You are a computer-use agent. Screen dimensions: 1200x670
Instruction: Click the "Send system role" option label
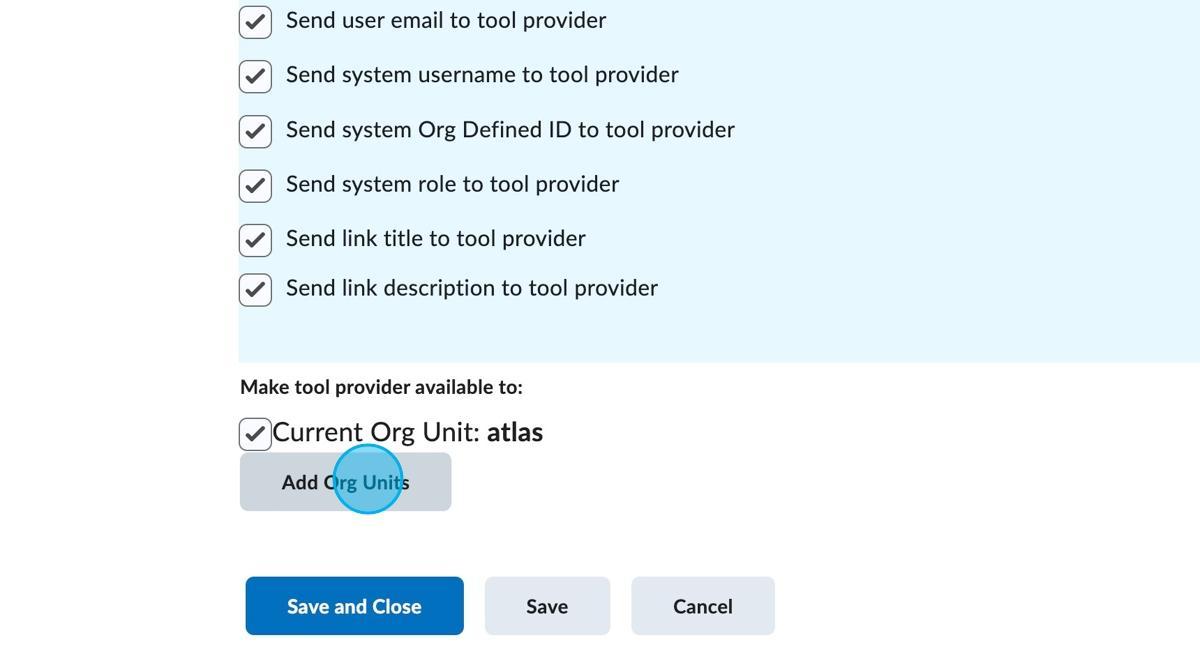click(452, 184)
